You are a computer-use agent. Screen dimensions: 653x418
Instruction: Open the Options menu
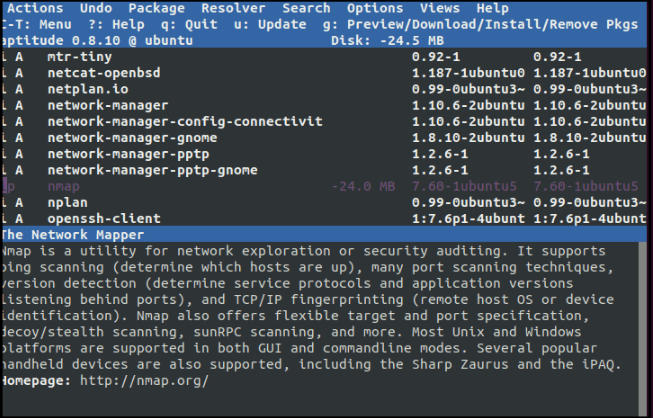click(x=374, y=8)
